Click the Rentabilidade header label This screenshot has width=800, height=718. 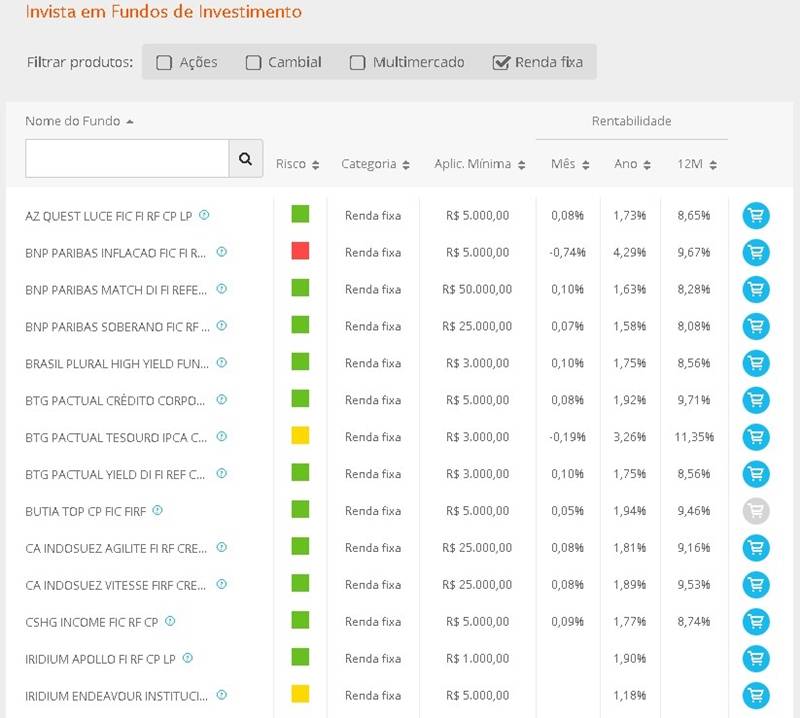tap(631, 121)
